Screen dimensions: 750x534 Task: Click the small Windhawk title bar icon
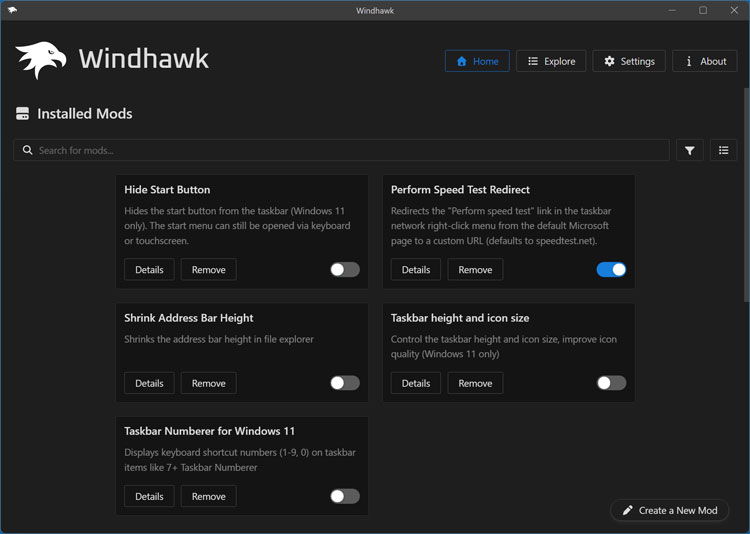(x=12, y=10)
